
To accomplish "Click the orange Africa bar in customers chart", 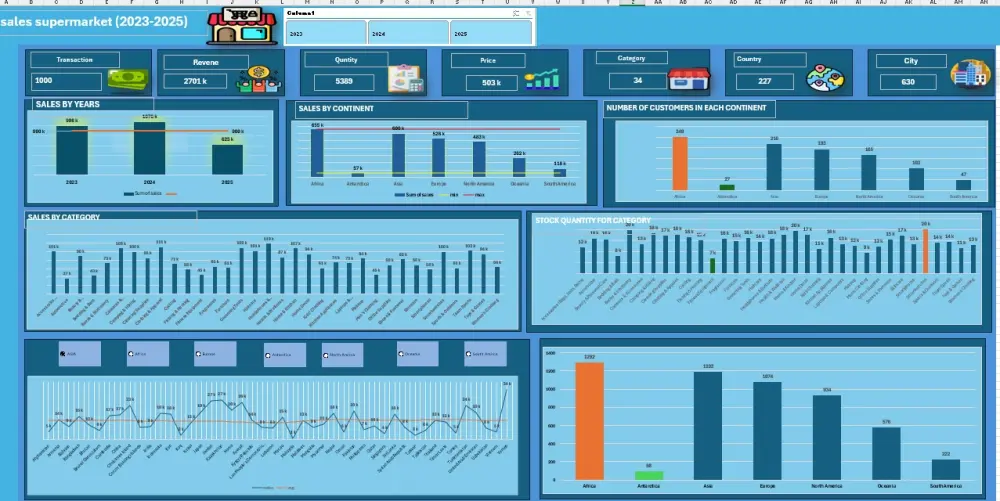I will (680, 164).
